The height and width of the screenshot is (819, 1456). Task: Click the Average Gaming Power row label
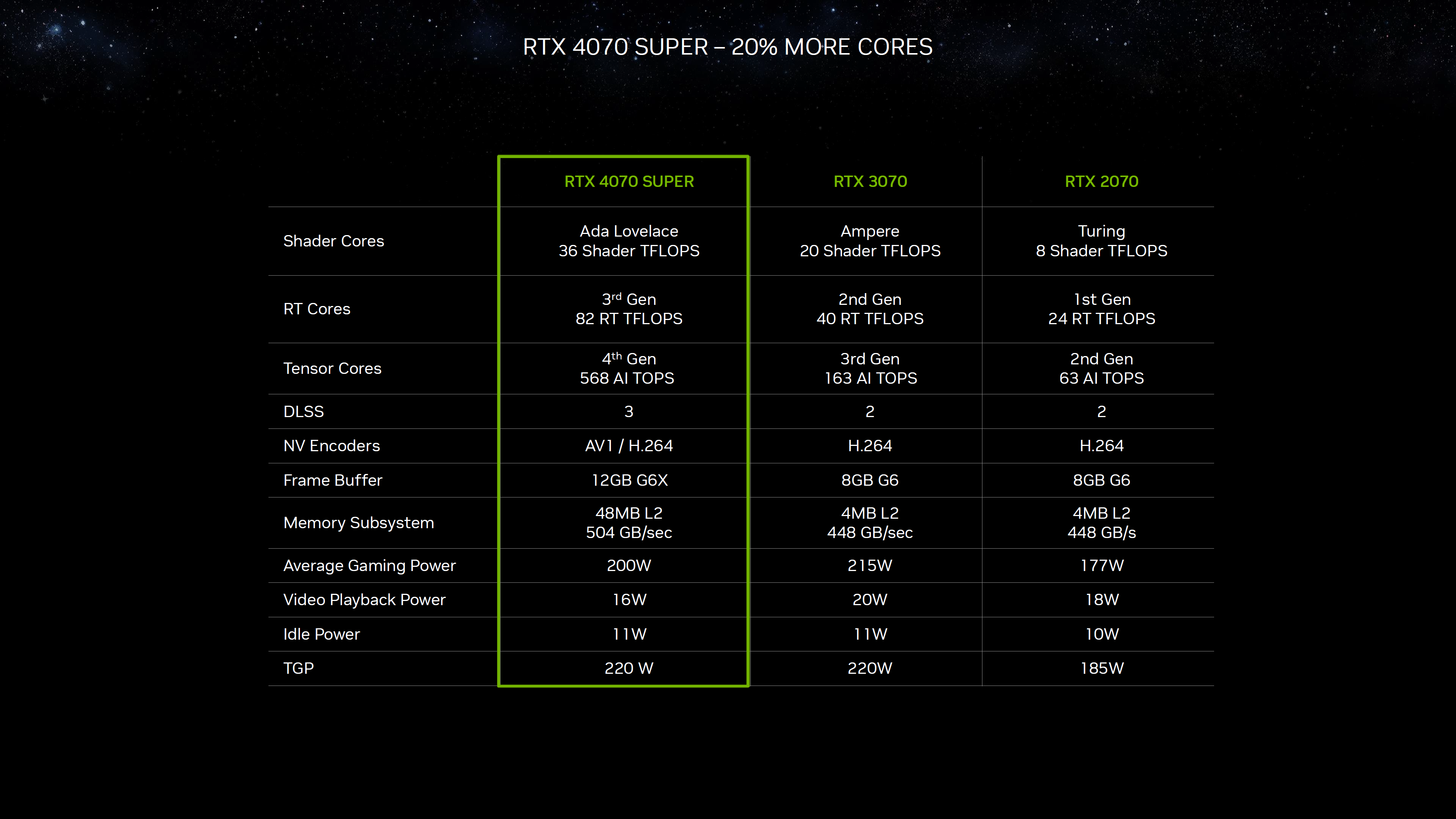(x=370, y=565)
